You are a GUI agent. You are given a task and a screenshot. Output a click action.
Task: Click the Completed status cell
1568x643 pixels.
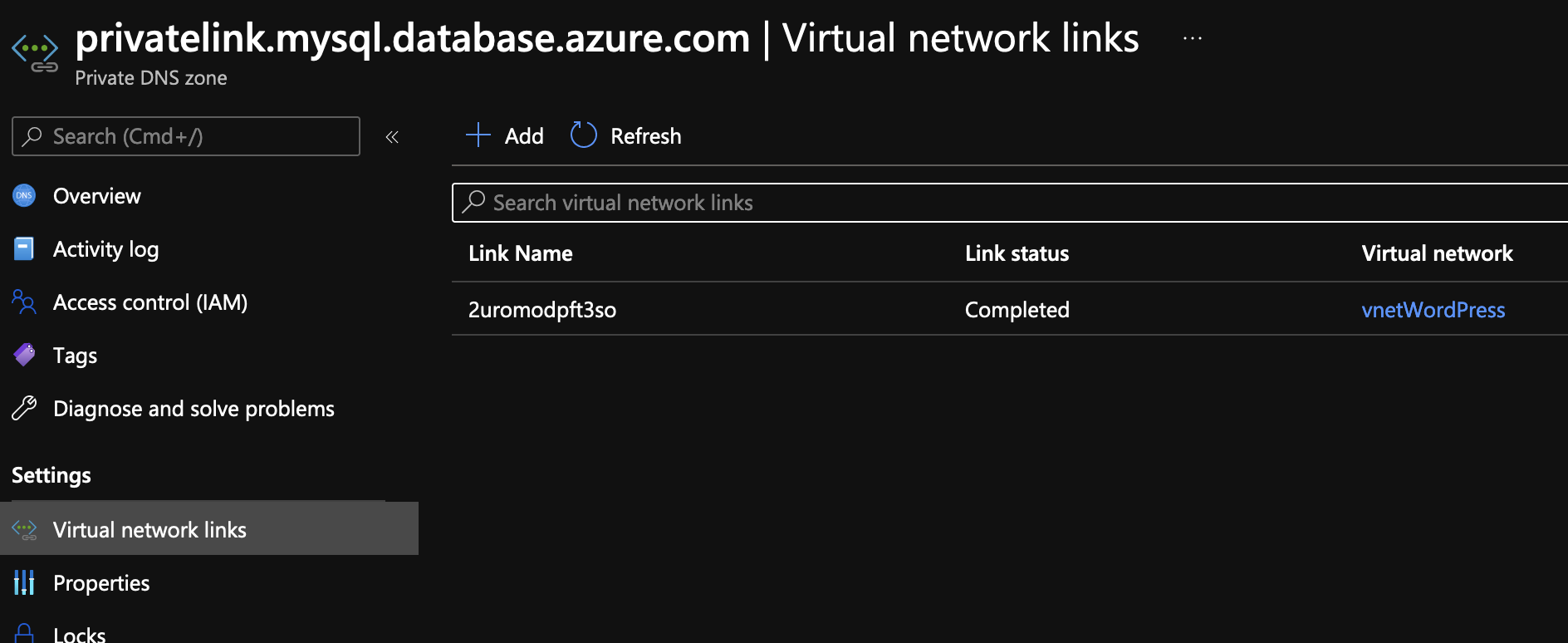(x=1017, y=310)
